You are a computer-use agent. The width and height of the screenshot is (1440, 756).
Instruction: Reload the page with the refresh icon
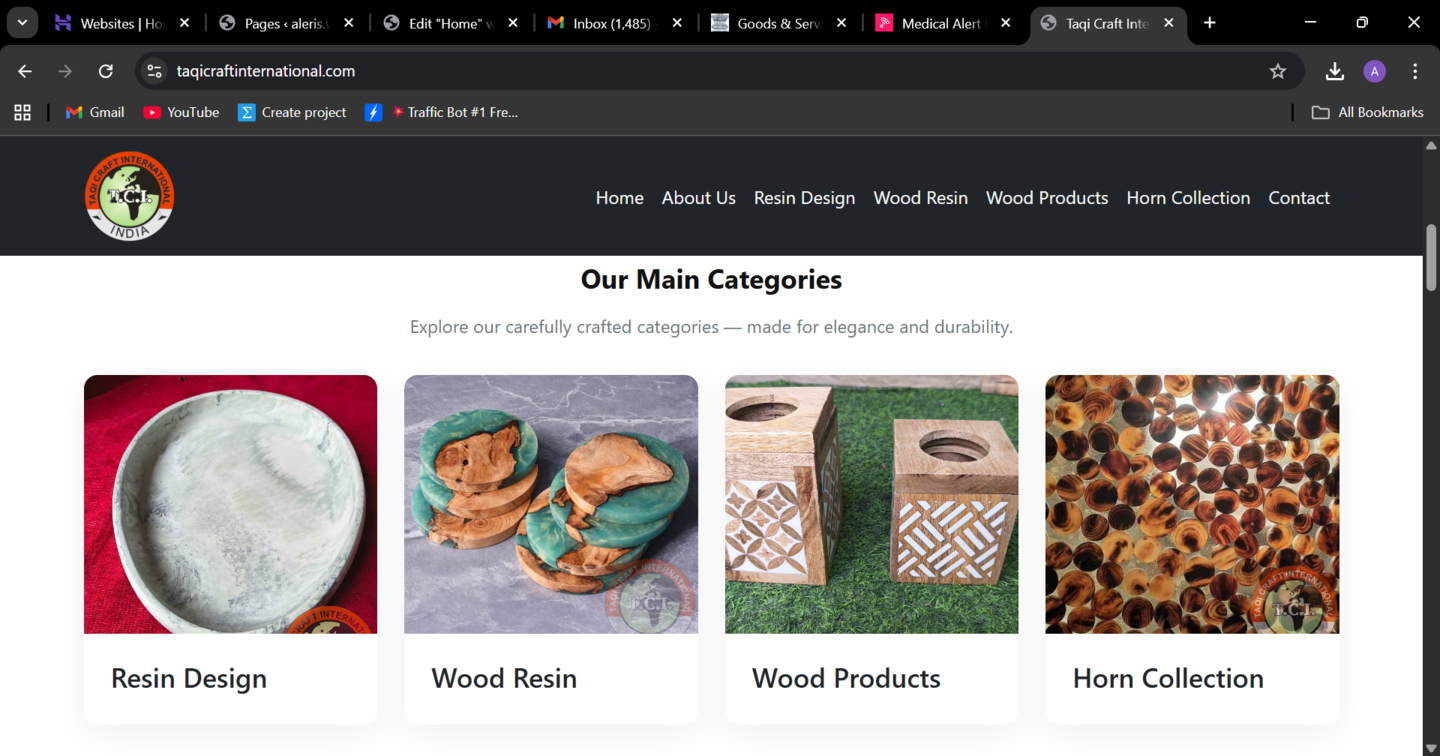[105, 71]
